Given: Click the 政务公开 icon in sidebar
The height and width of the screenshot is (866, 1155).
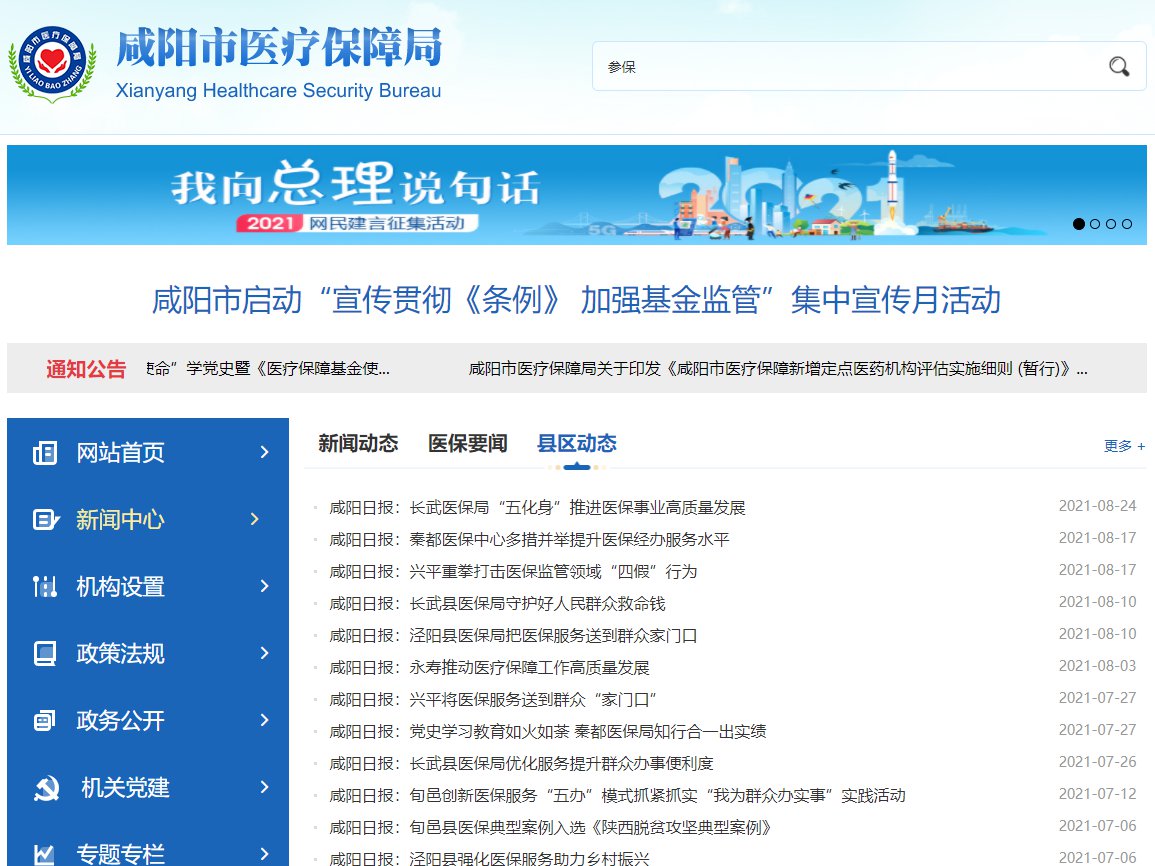Looking at the screenshot, I should (x=45, y=721).
